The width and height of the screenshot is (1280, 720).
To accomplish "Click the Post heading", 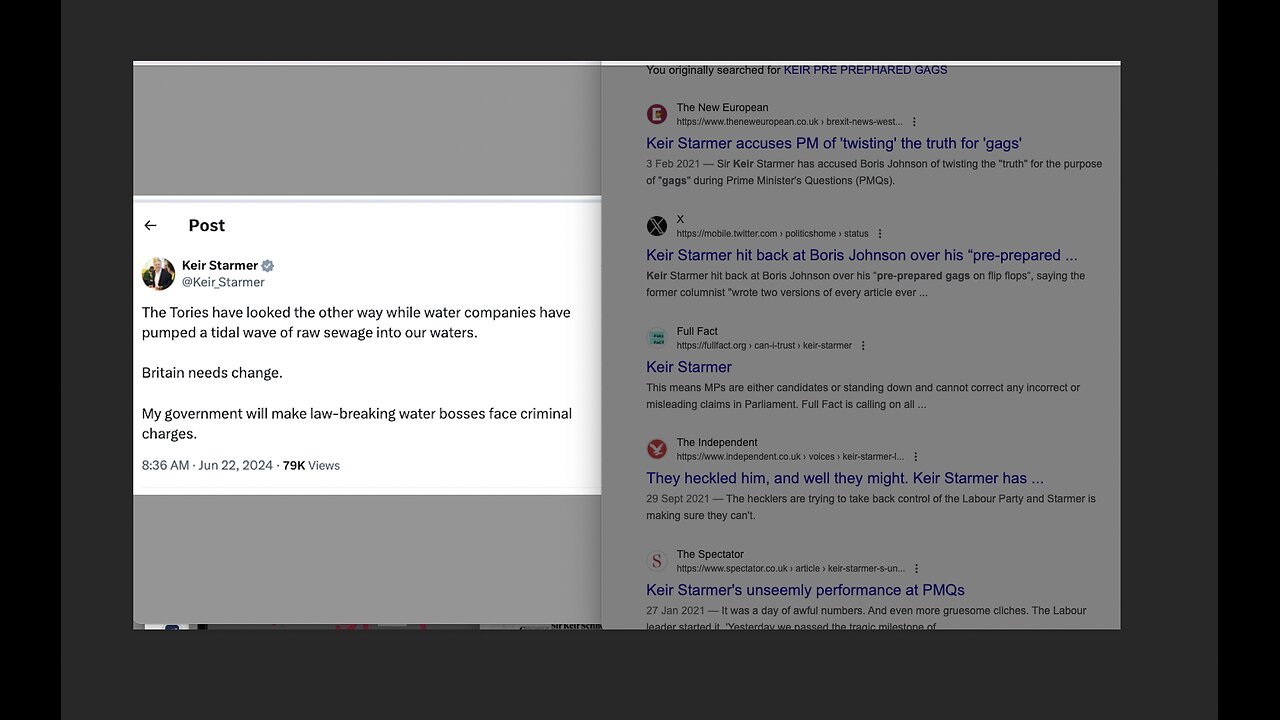I will pyautogui.click(x=207, y=226).
